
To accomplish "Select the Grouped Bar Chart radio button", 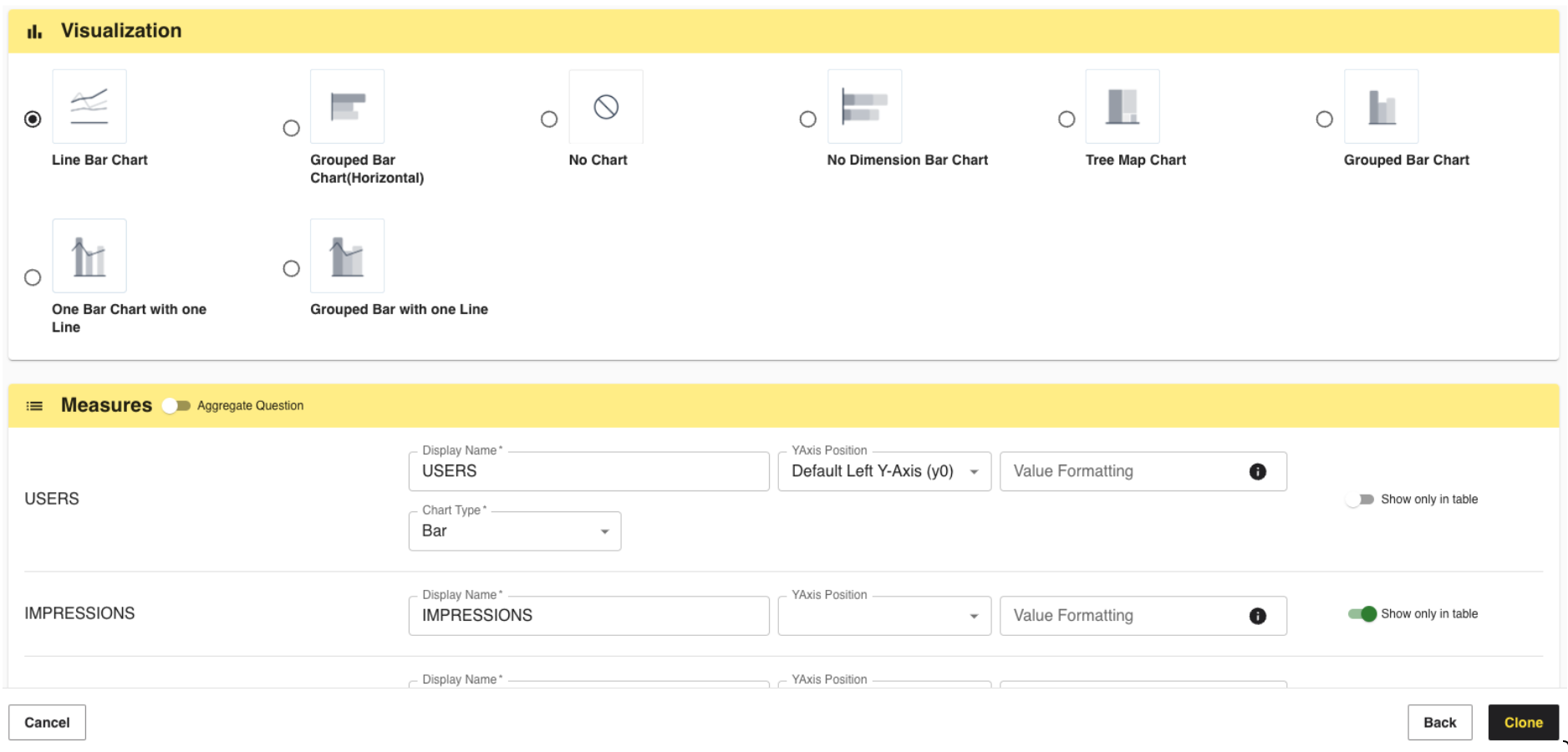I will tap(1324, 119).
